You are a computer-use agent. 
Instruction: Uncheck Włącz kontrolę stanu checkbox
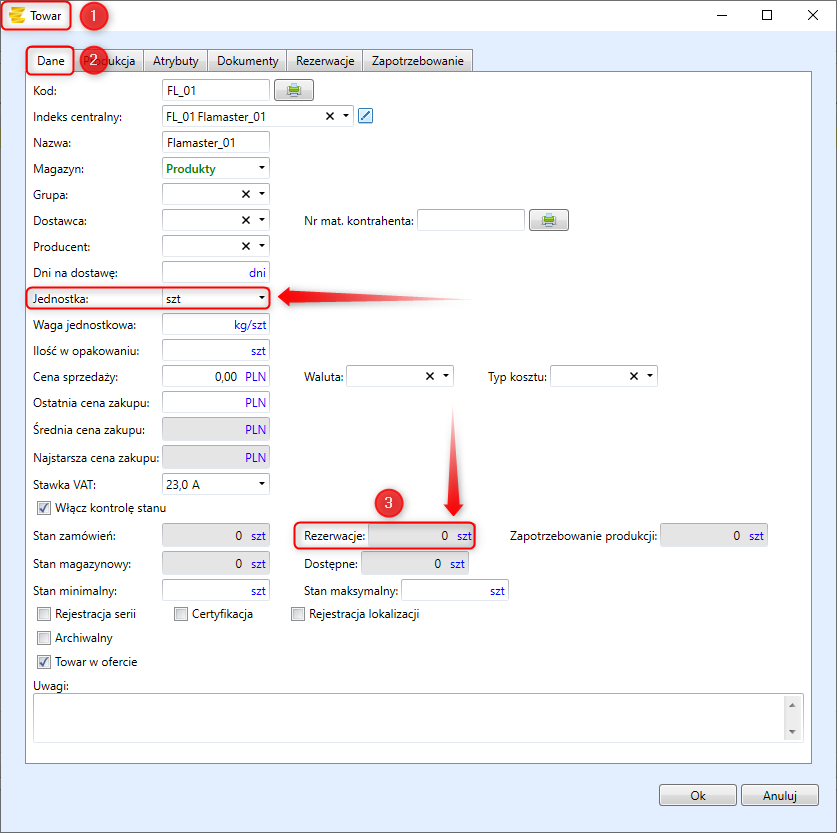click(x=43, y=507)
